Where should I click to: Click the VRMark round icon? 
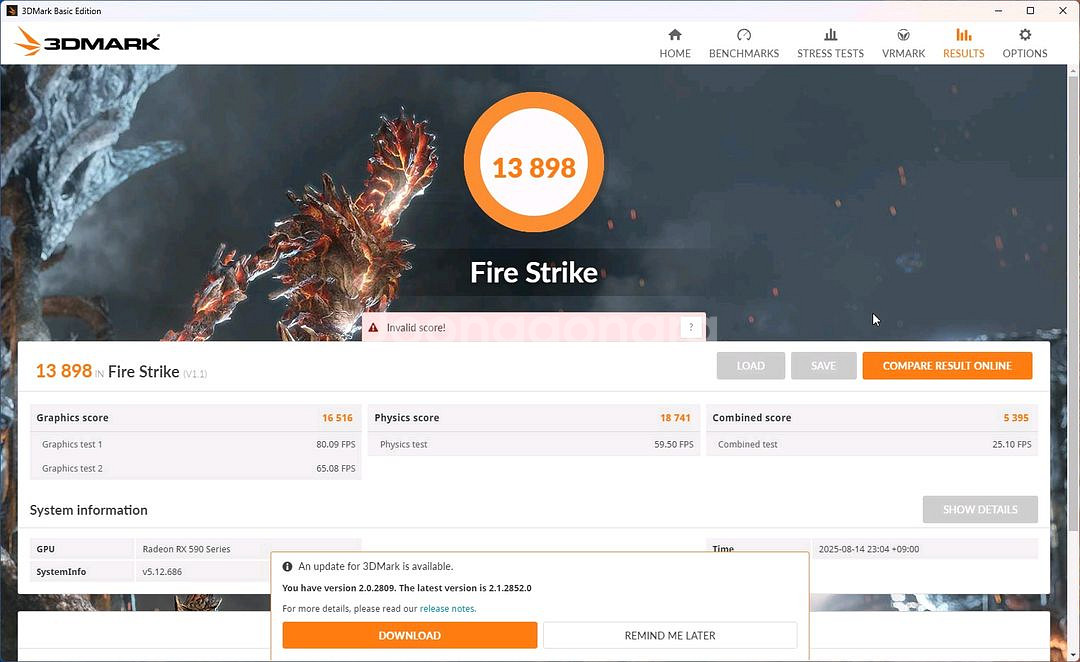904,34
